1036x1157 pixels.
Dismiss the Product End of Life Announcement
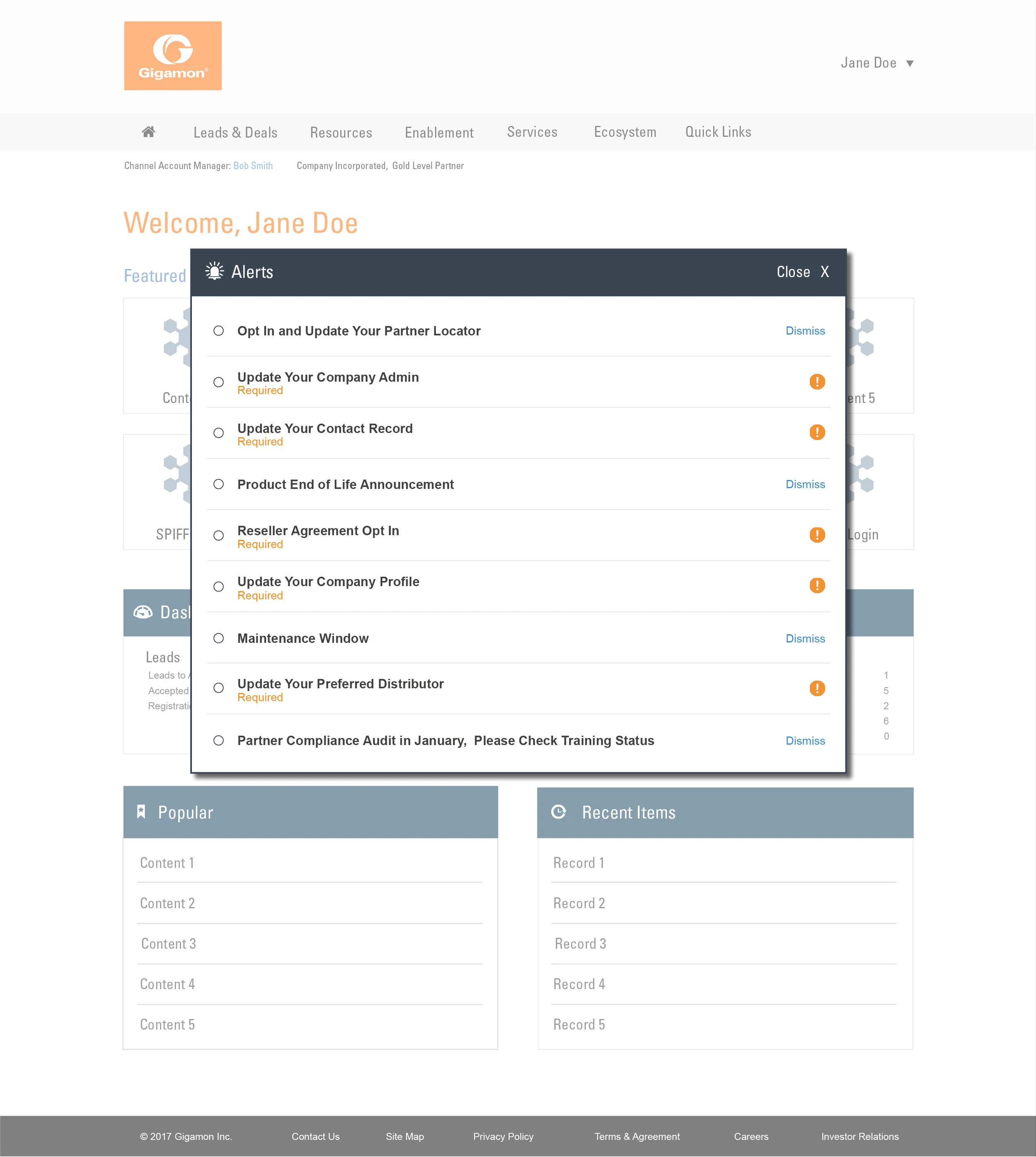coord(805,485)
